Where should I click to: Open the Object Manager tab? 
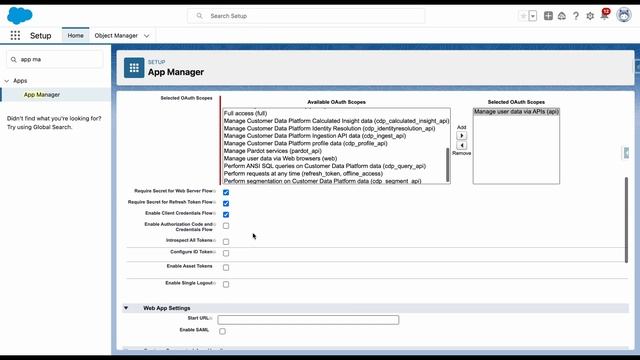[x=116, y=36]
